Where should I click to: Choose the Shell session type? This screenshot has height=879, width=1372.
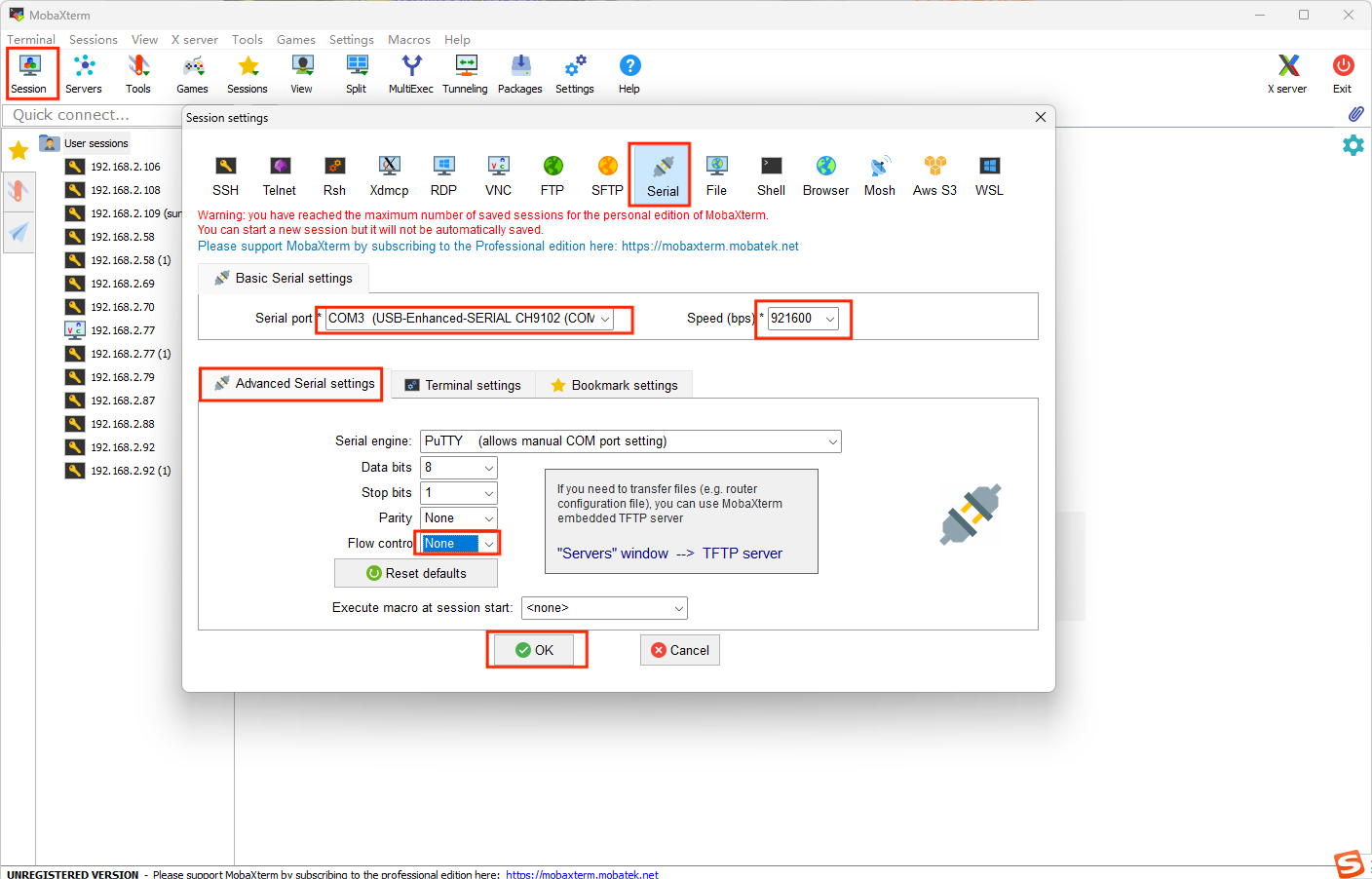click(771, 175)
